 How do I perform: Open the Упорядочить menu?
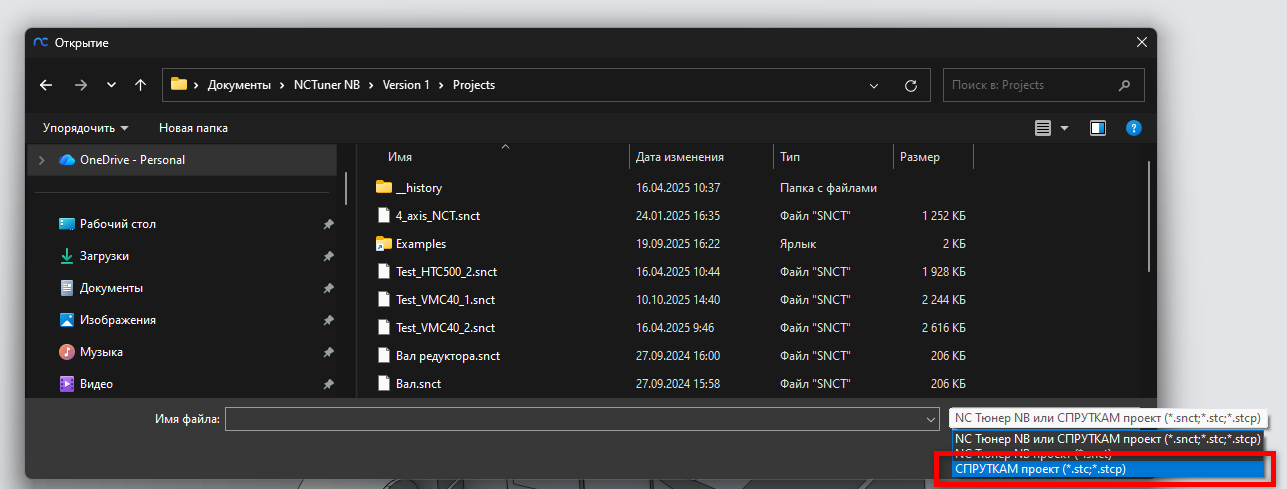click(85, 128)
